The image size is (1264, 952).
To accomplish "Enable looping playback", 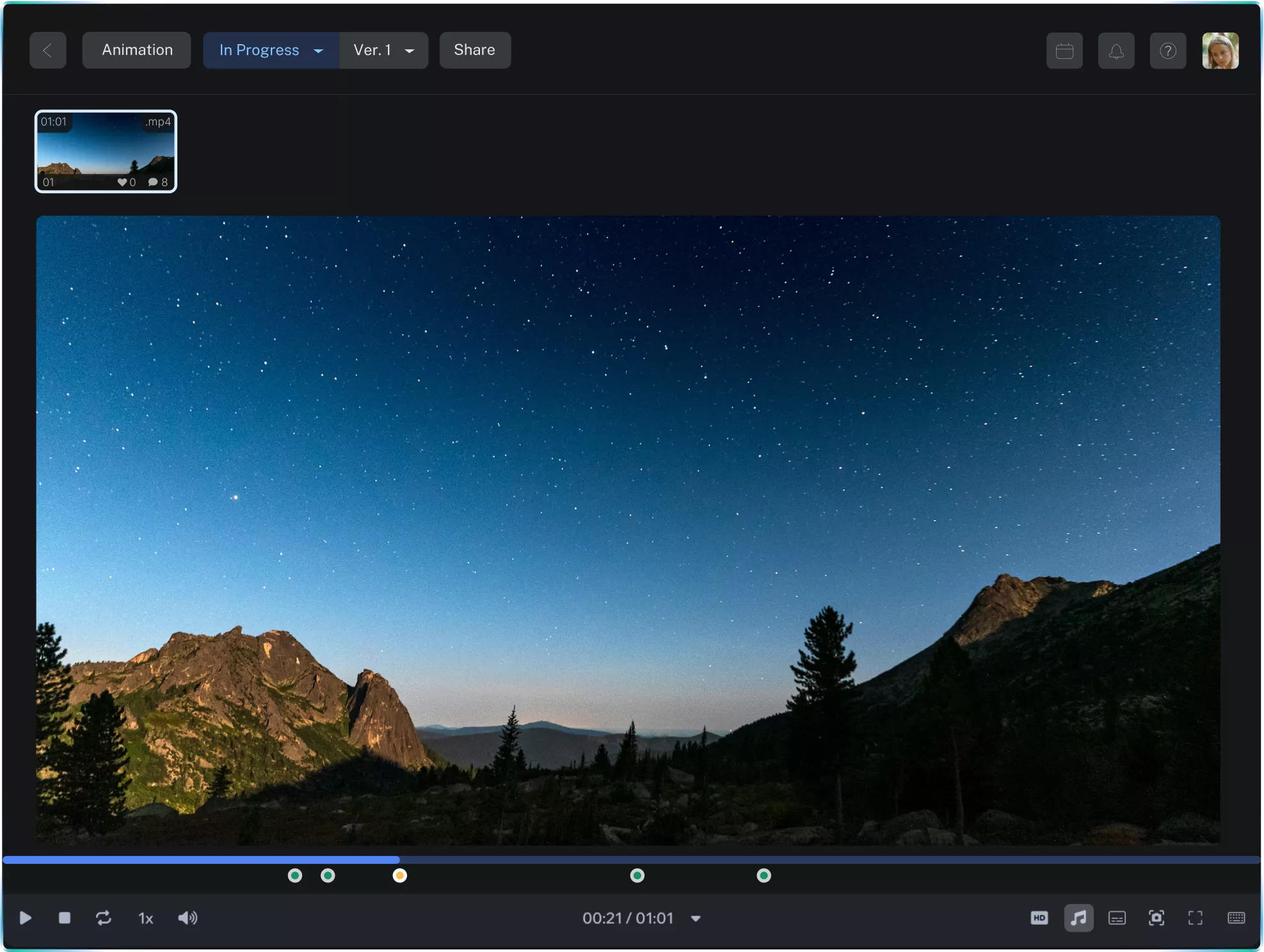I will click(x=103, y=918).
